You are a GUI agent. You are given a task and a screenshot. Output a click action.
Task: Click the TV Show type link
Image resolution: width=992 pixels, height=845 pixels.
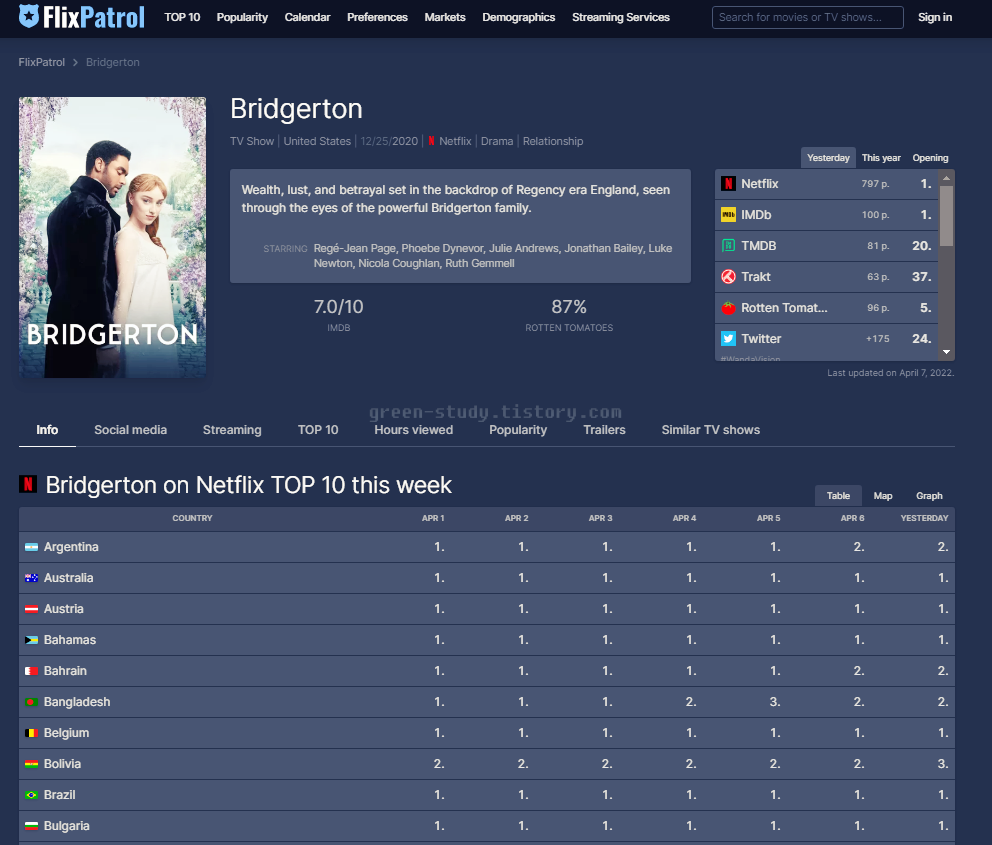(252, 141)
